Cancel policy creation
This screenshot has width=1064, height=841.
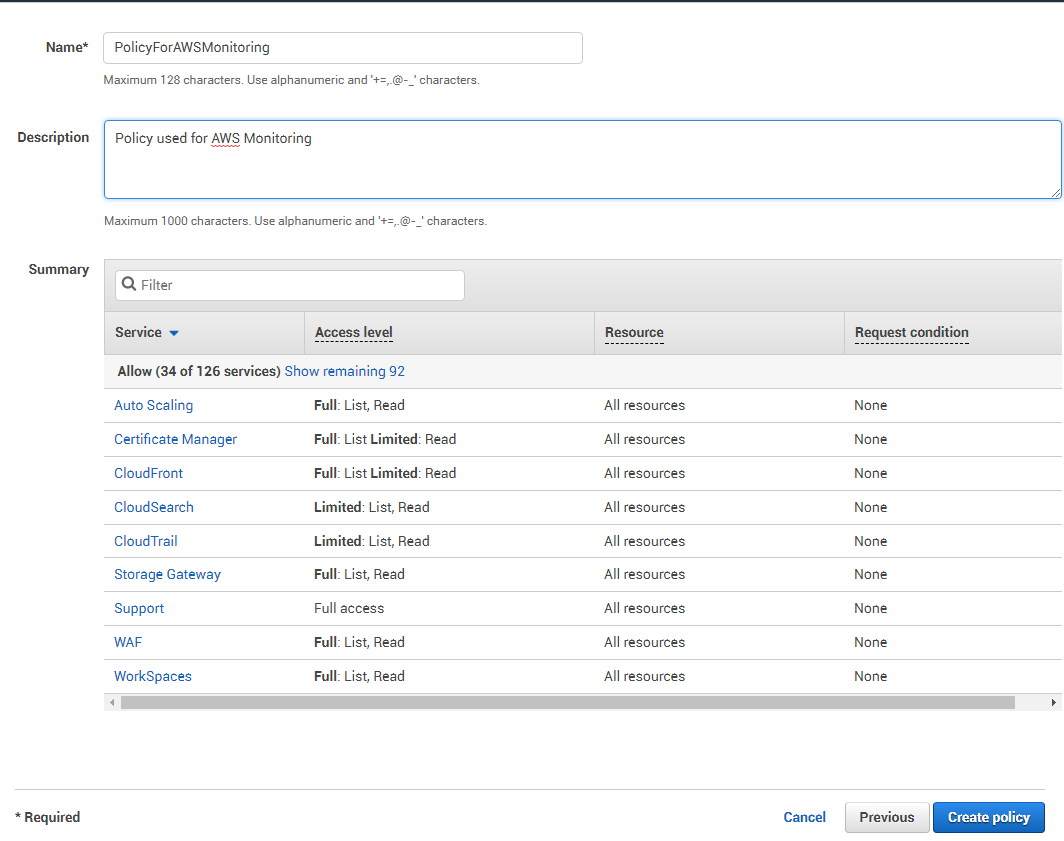point(805,817)
